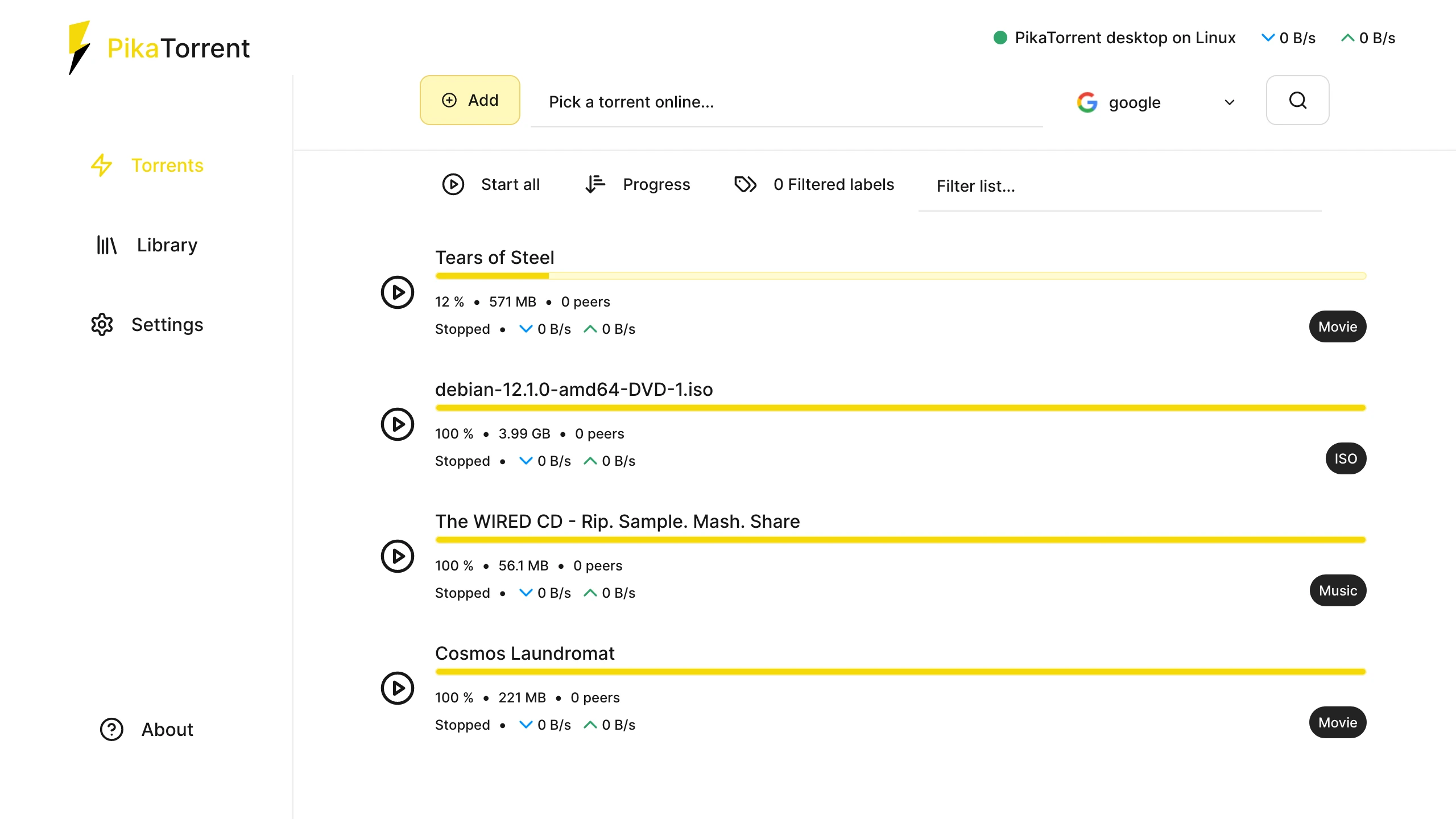Click the ISO label on debian torrent
Image resolution: width=1456 pixels, height=819 pixels.
pos(1345,458)
